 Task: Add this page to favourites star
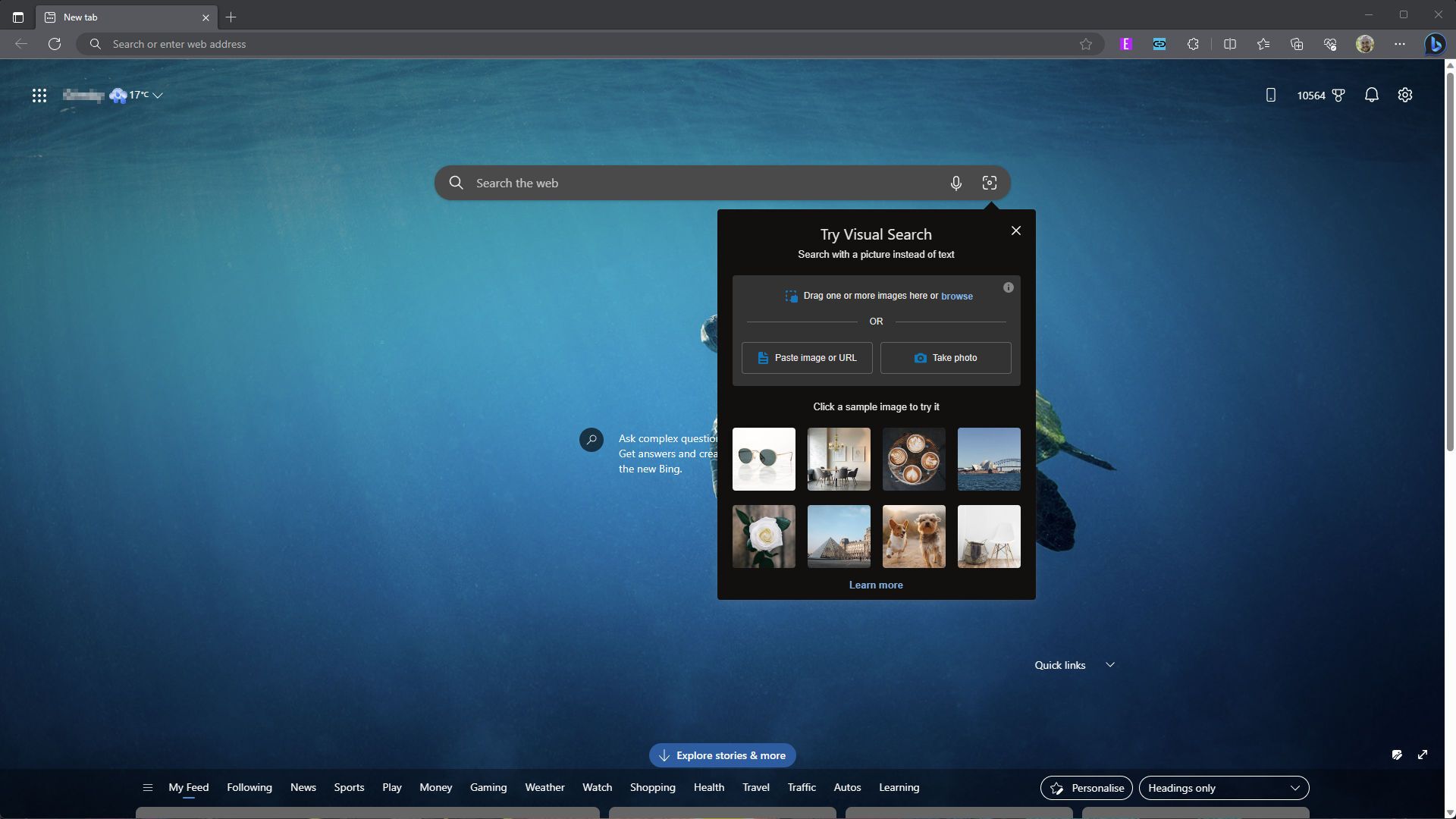coord(1086,44)
